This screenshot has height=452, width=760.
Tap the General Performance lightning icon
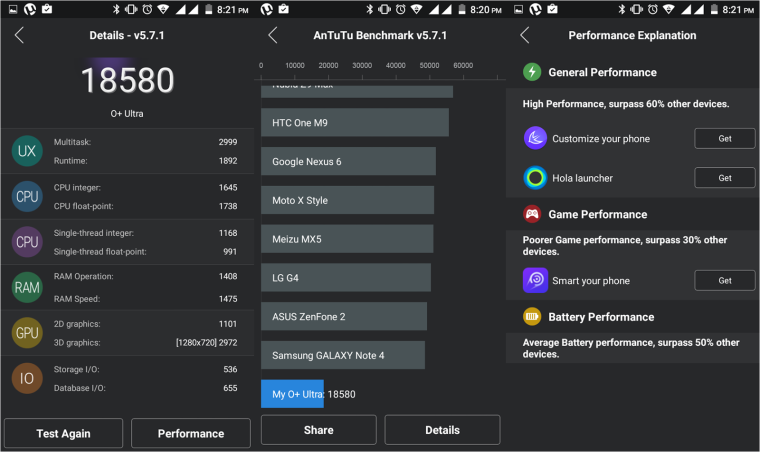pos(532,72)
